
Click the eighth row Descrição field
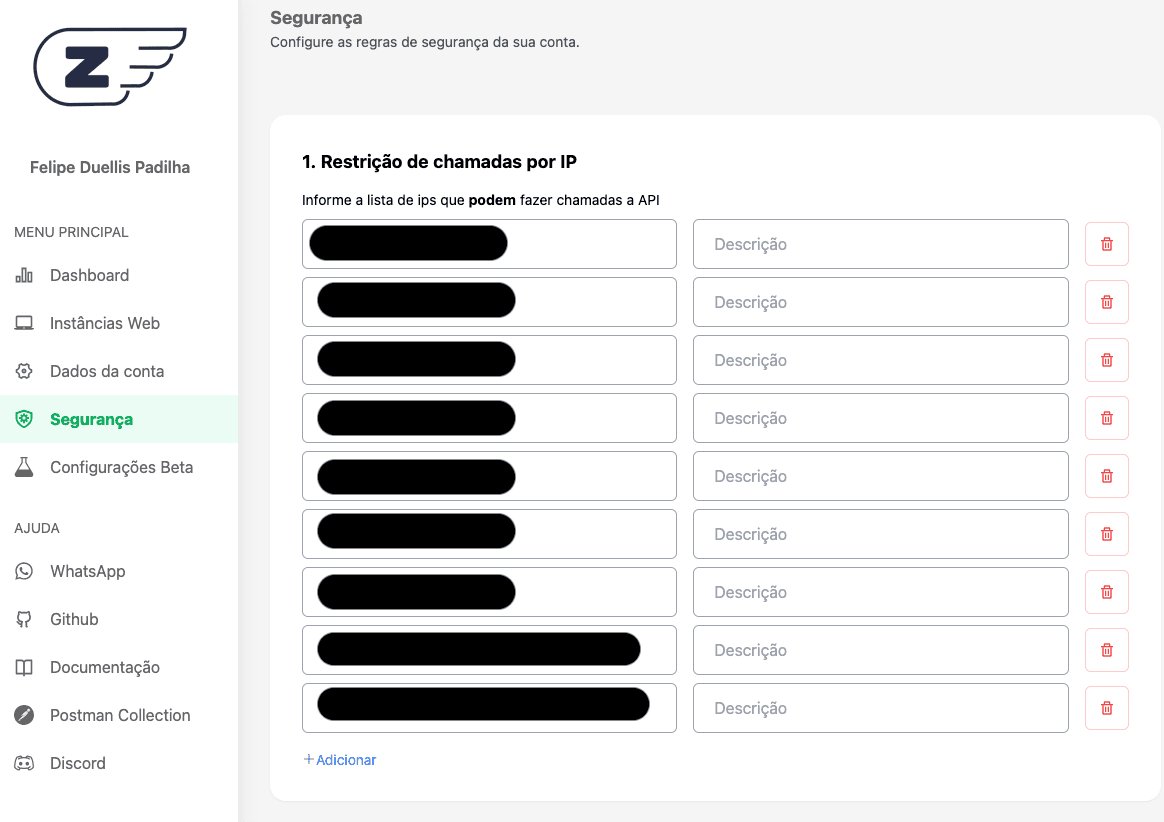coord(880,650)
